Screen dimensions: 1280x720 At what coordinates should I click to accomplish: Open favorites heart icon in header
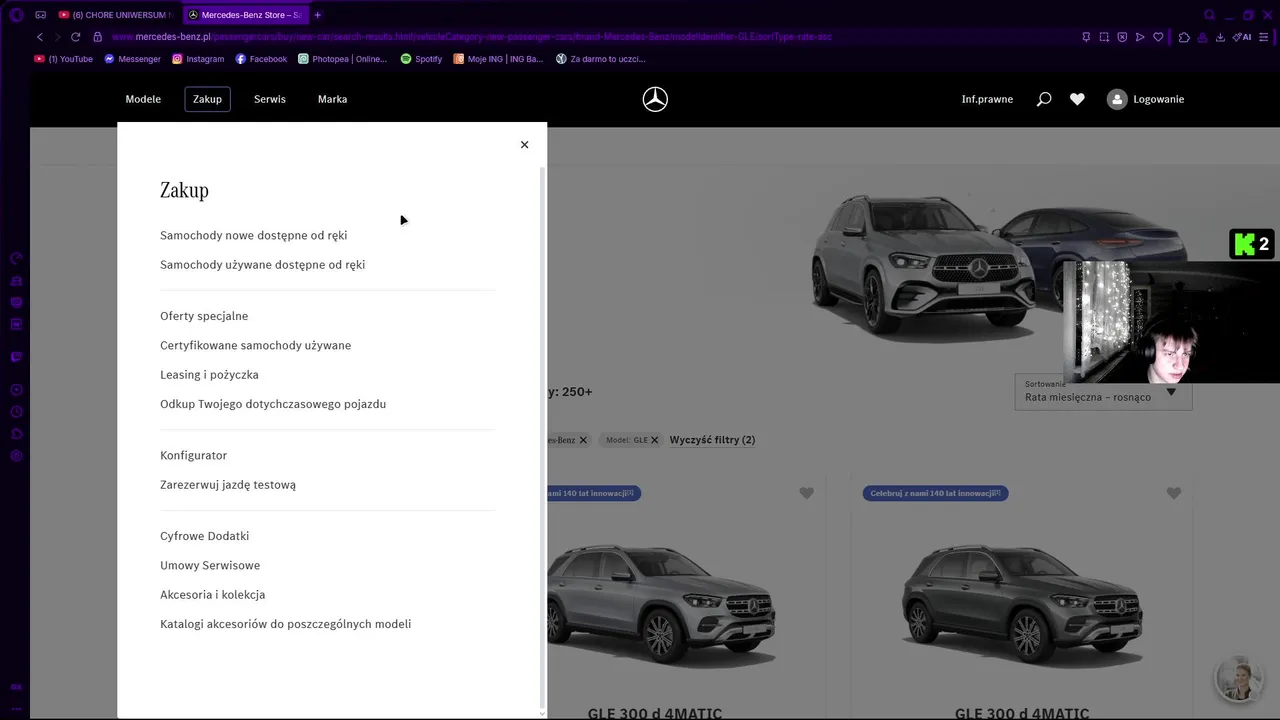click(1077, 99)
